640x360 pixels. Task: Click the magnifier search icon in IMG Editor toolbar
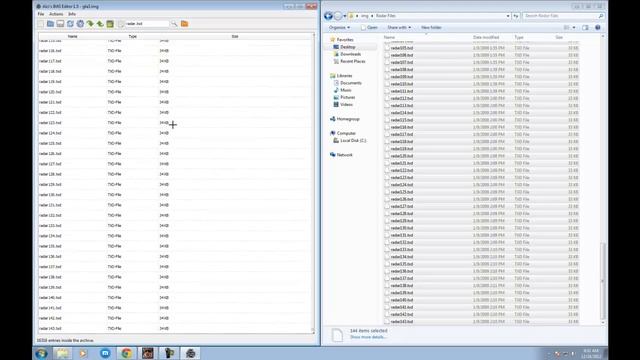(174, 24)
